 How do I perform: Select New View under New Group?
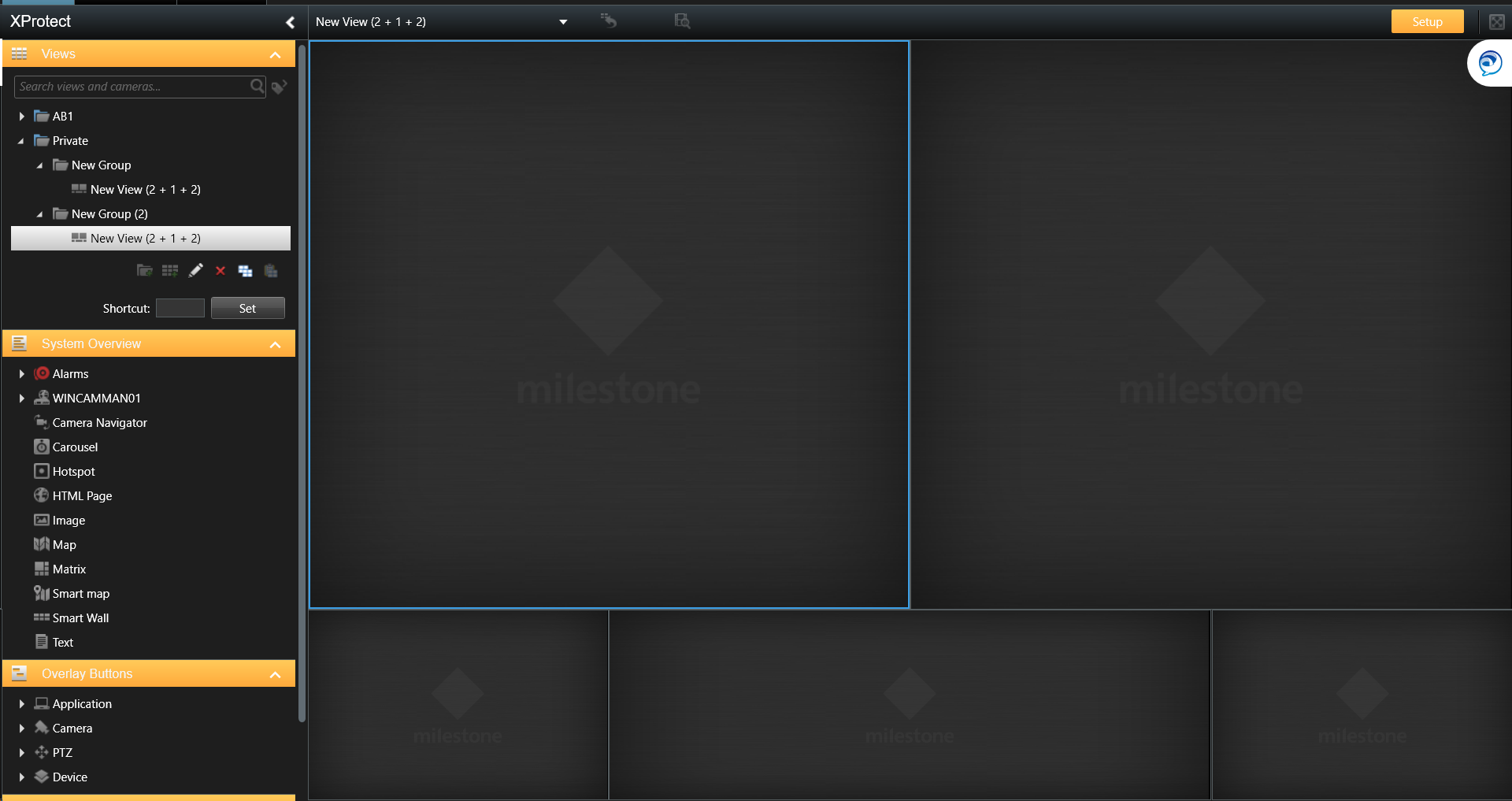[x=145, y=189]
